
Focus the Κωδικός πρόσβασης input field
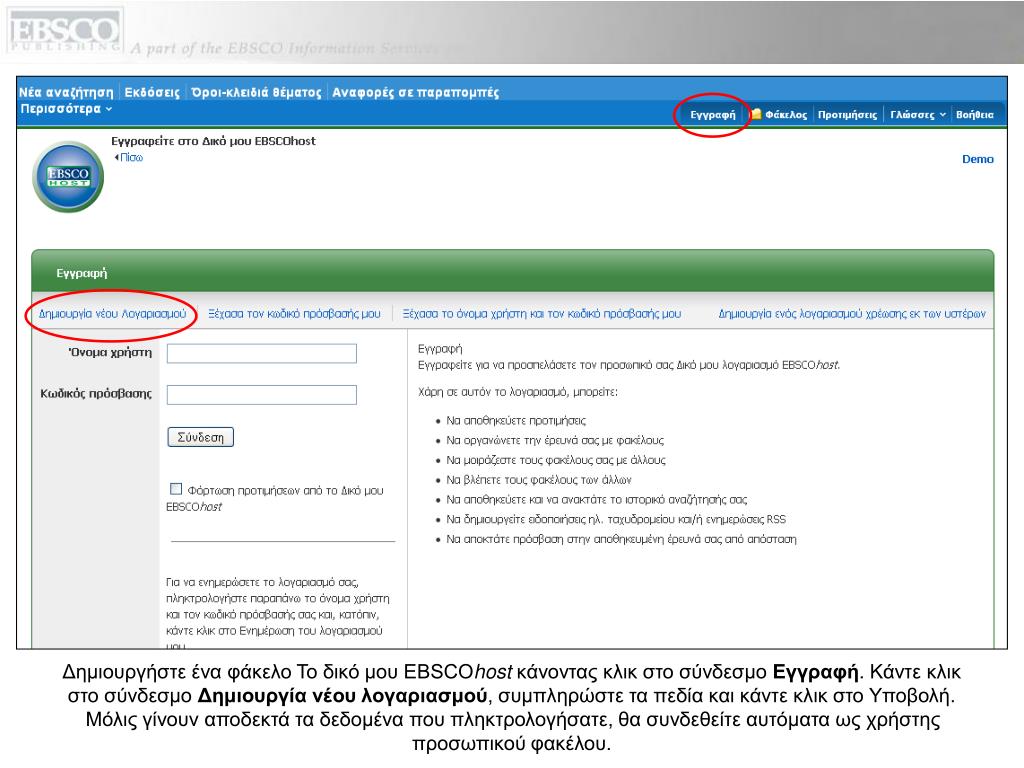coord(262,394)
